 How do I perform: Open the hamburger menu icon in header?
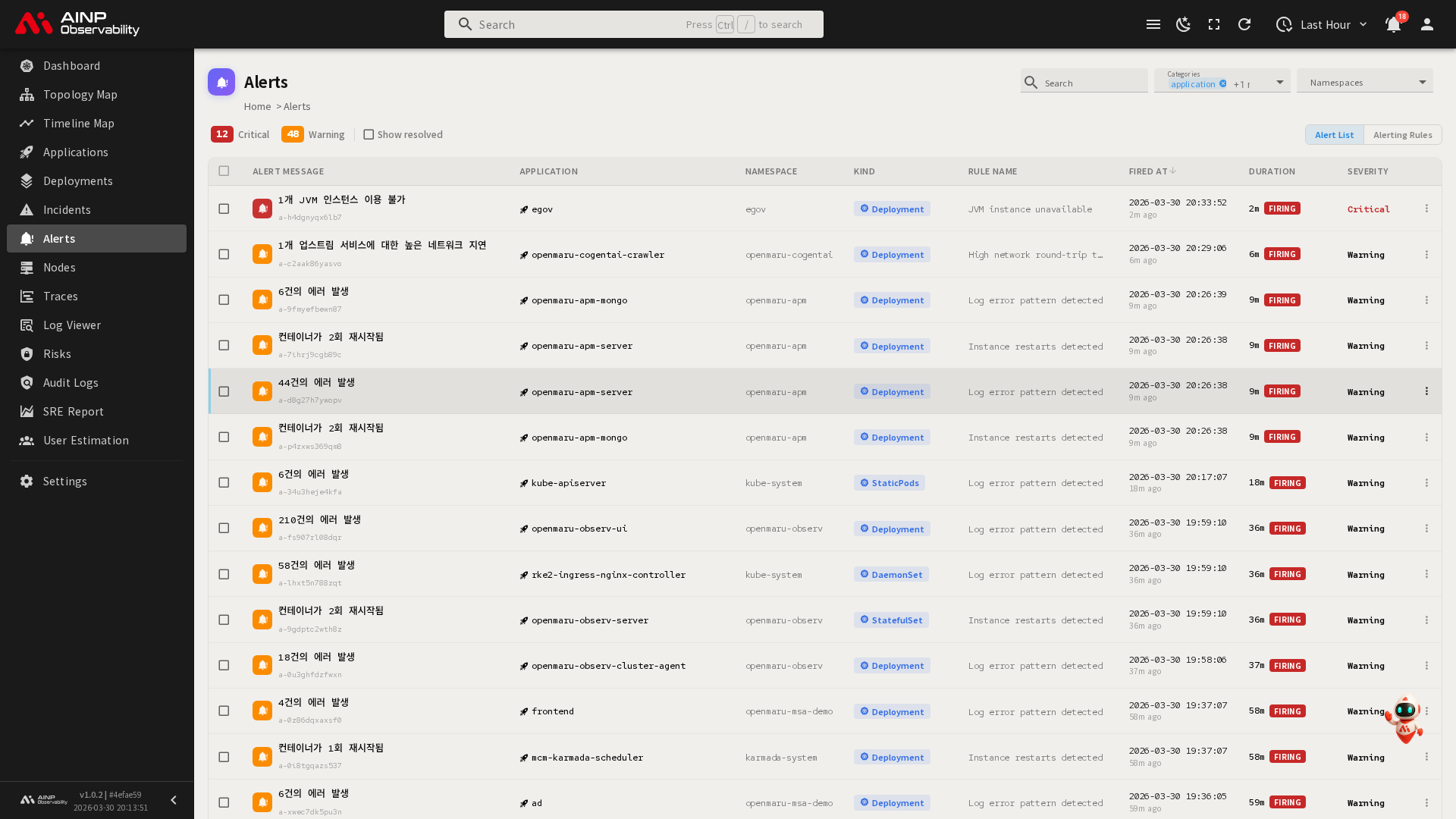1153,24
